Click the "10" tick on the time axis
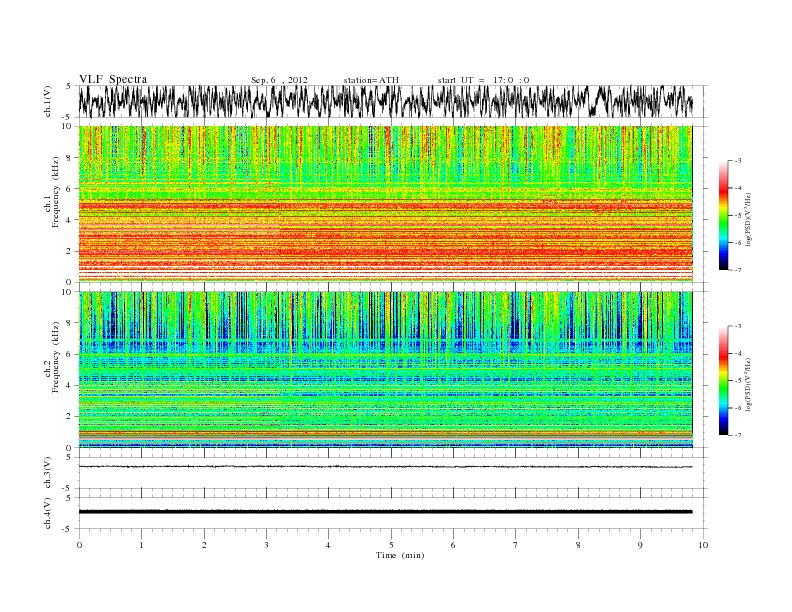This screenshot has width=792, height=612. click(703, 545)
